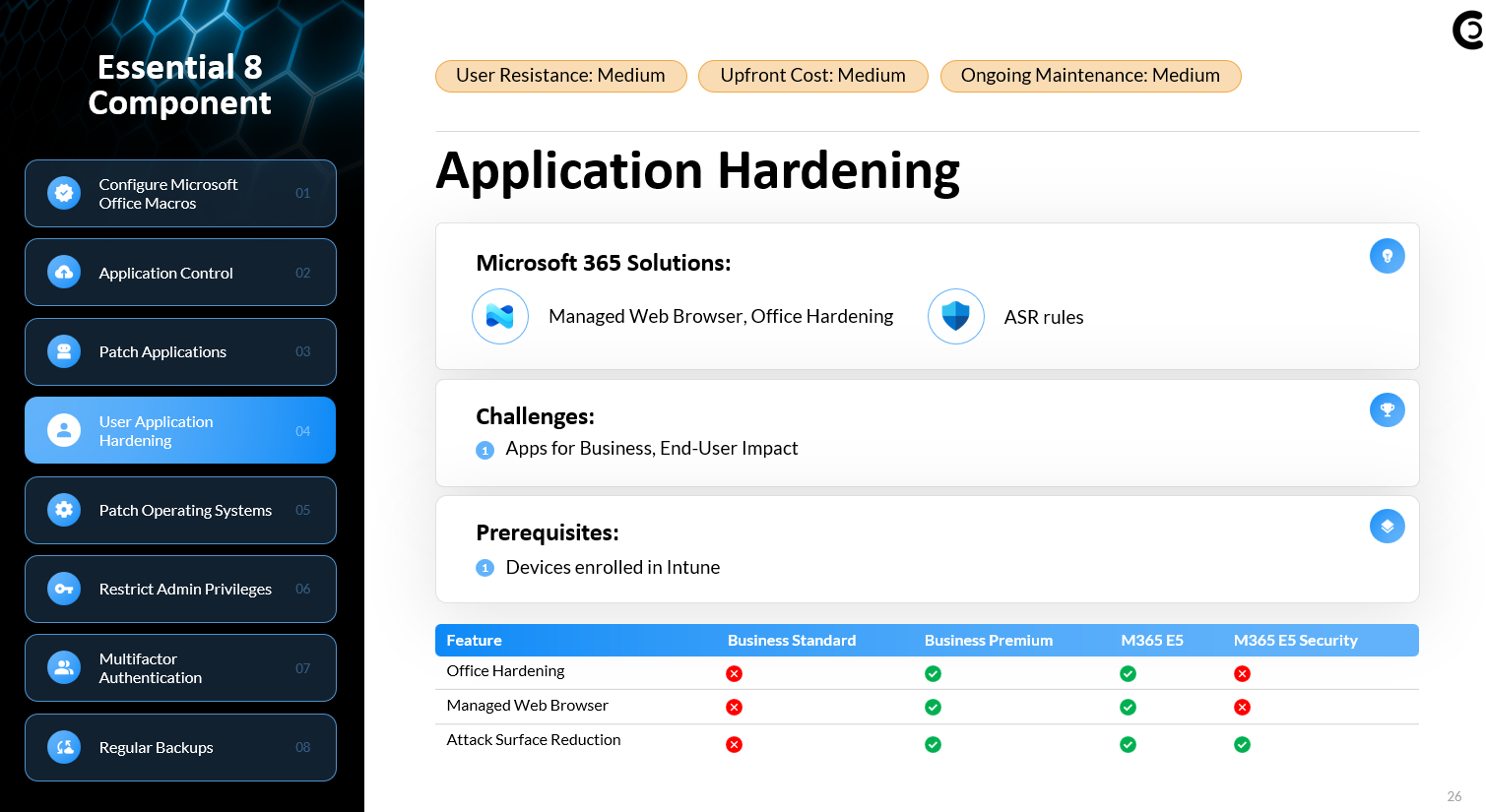Image resolution: width=1486 pixels, height=812 pixels.
Task: Click the trophy icon in Challenges card
Action: [x=1387, y=410]
